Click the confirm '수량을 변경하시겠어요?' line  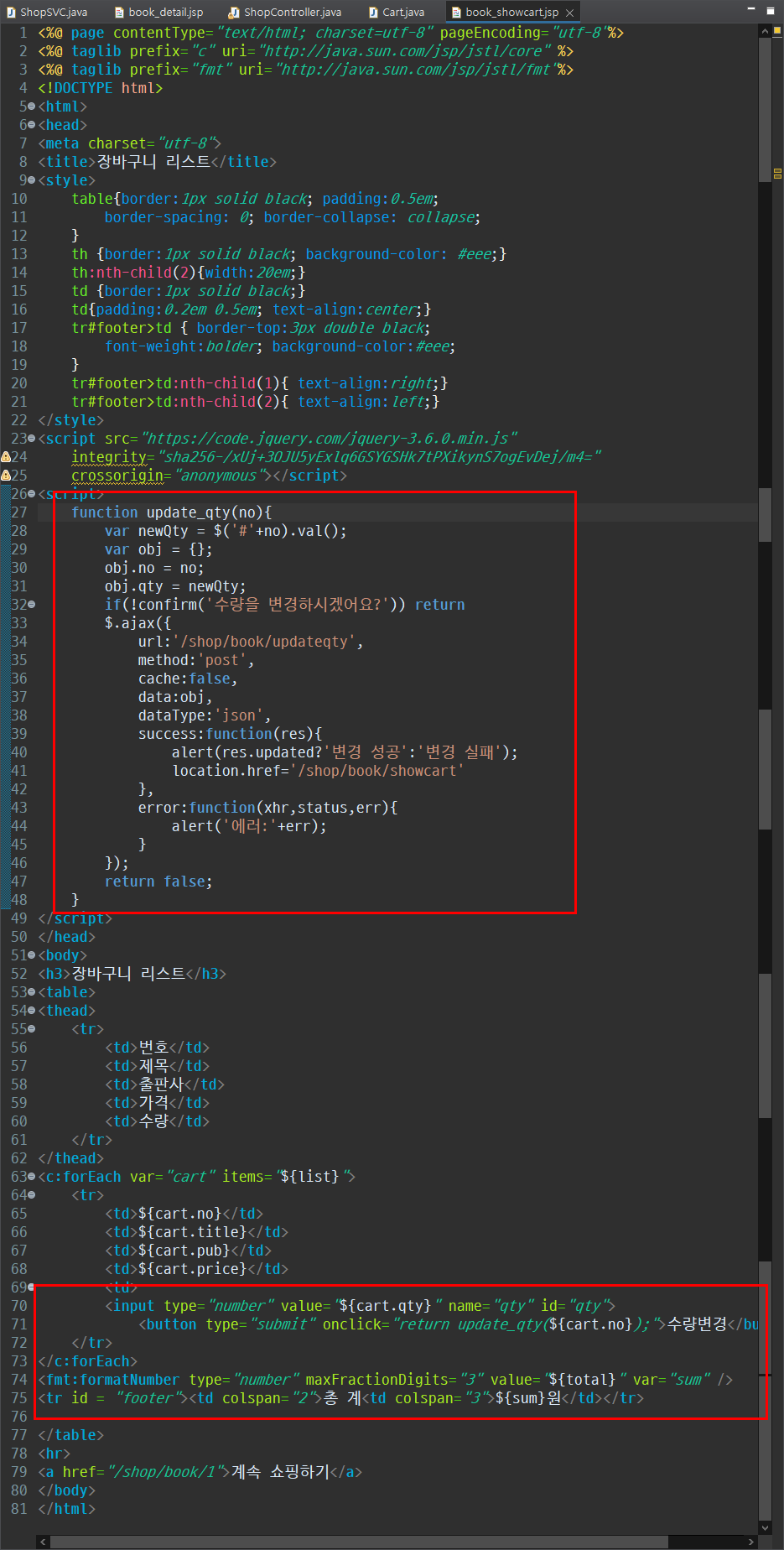[284, 604]
